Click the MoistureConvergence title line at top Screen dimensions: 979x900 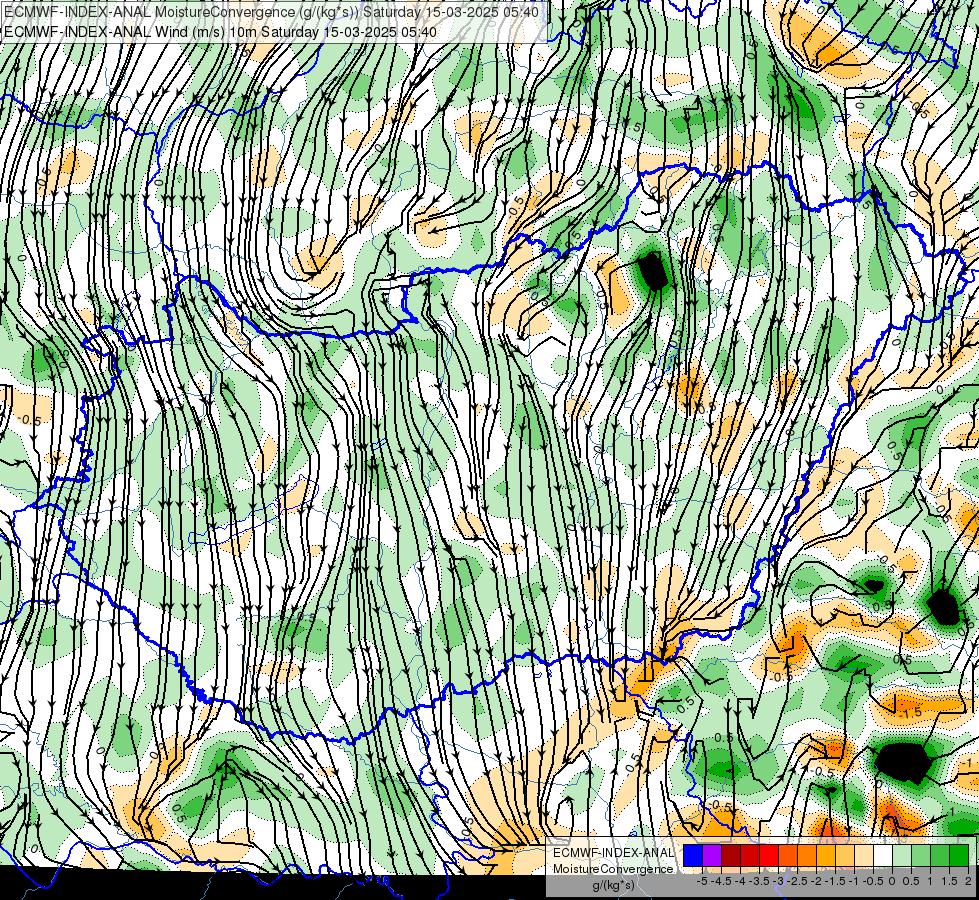[271, 12]
